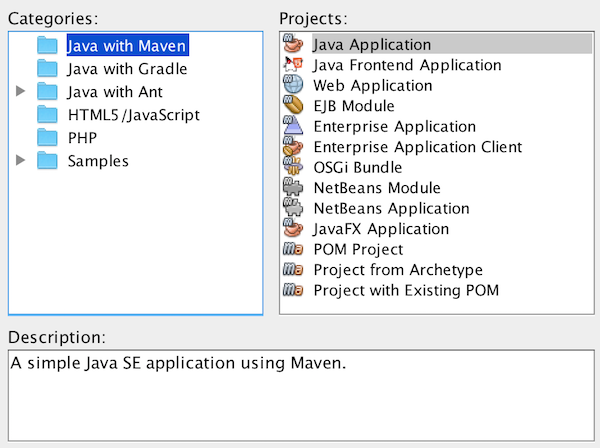The height and width of the screenshot is (448, 600).
Task: Click the Java Frontend Application icon
Action: click(293, 65)
